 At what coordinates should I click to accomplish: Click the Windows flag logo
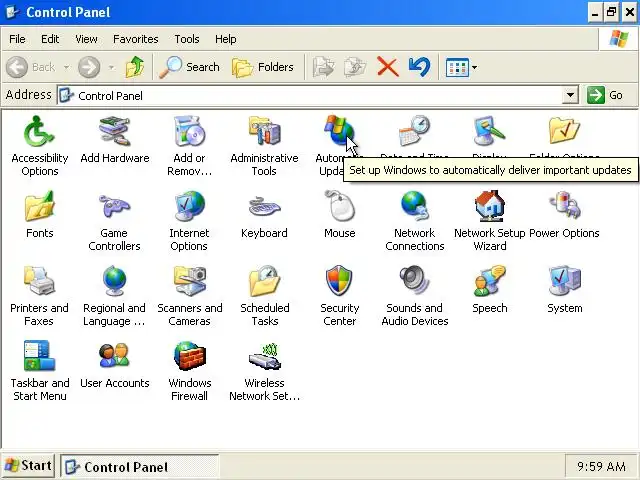coord(619,39)
